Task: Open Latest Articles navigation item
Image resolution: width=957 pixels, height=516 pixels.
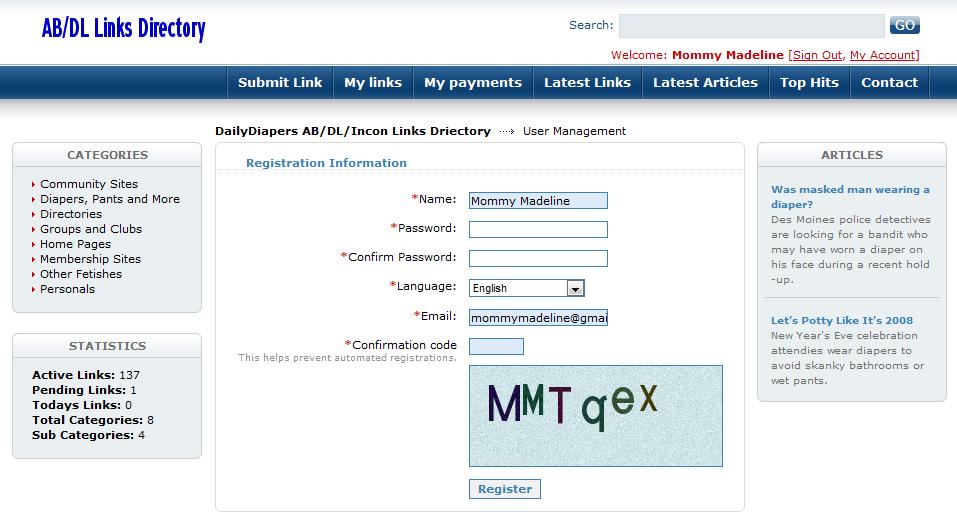Action: tap(706, 82)
